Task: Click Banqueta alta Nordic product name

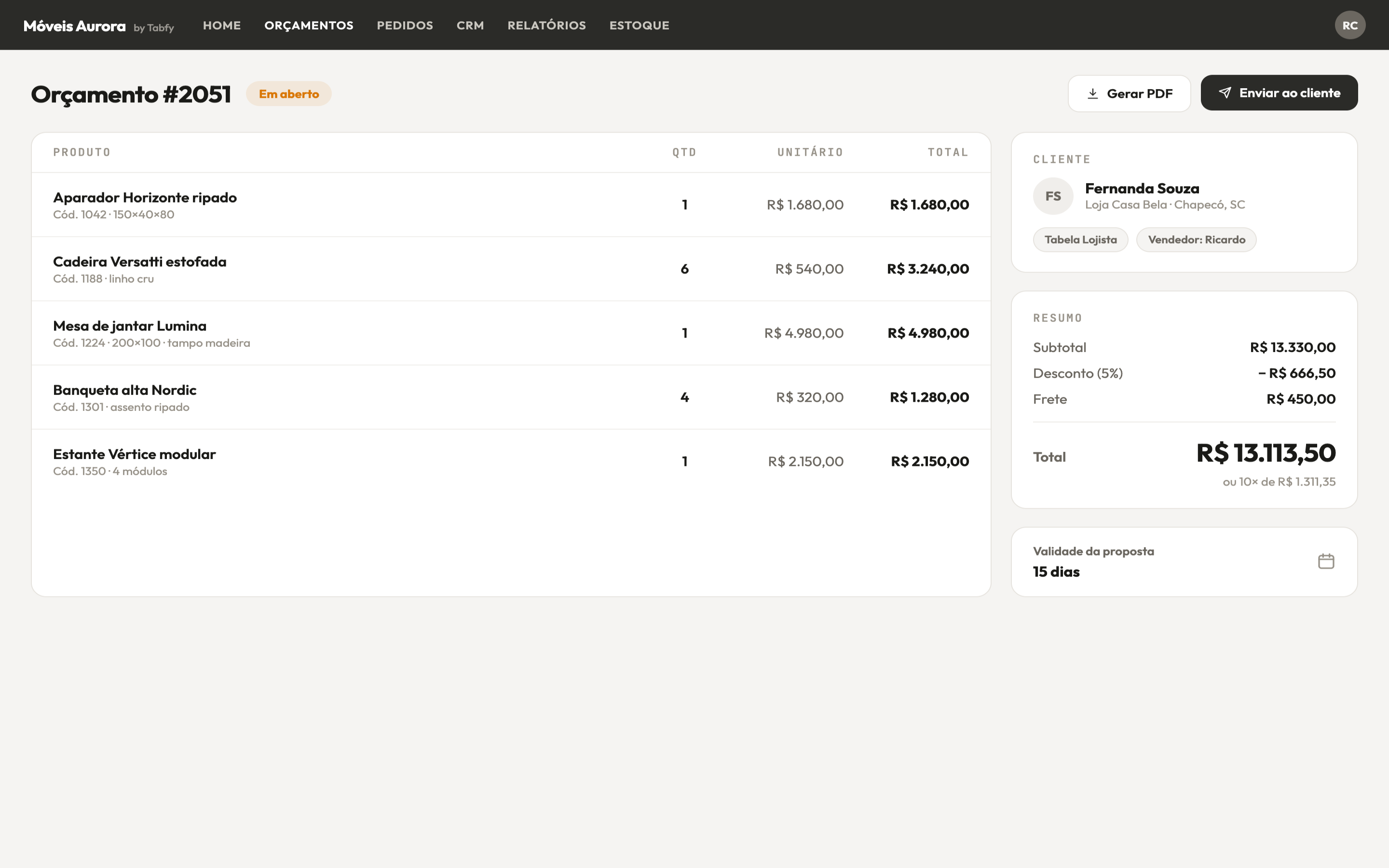Action: tap(124, 391)
